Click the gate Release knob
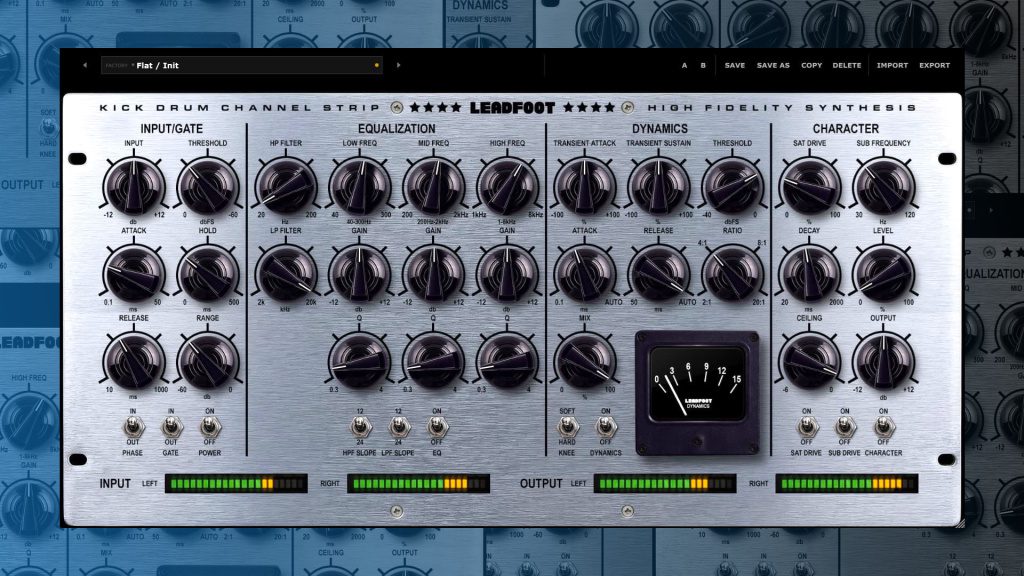The width and height of the screenshot is (1024, 576). (x=134, y=361)
